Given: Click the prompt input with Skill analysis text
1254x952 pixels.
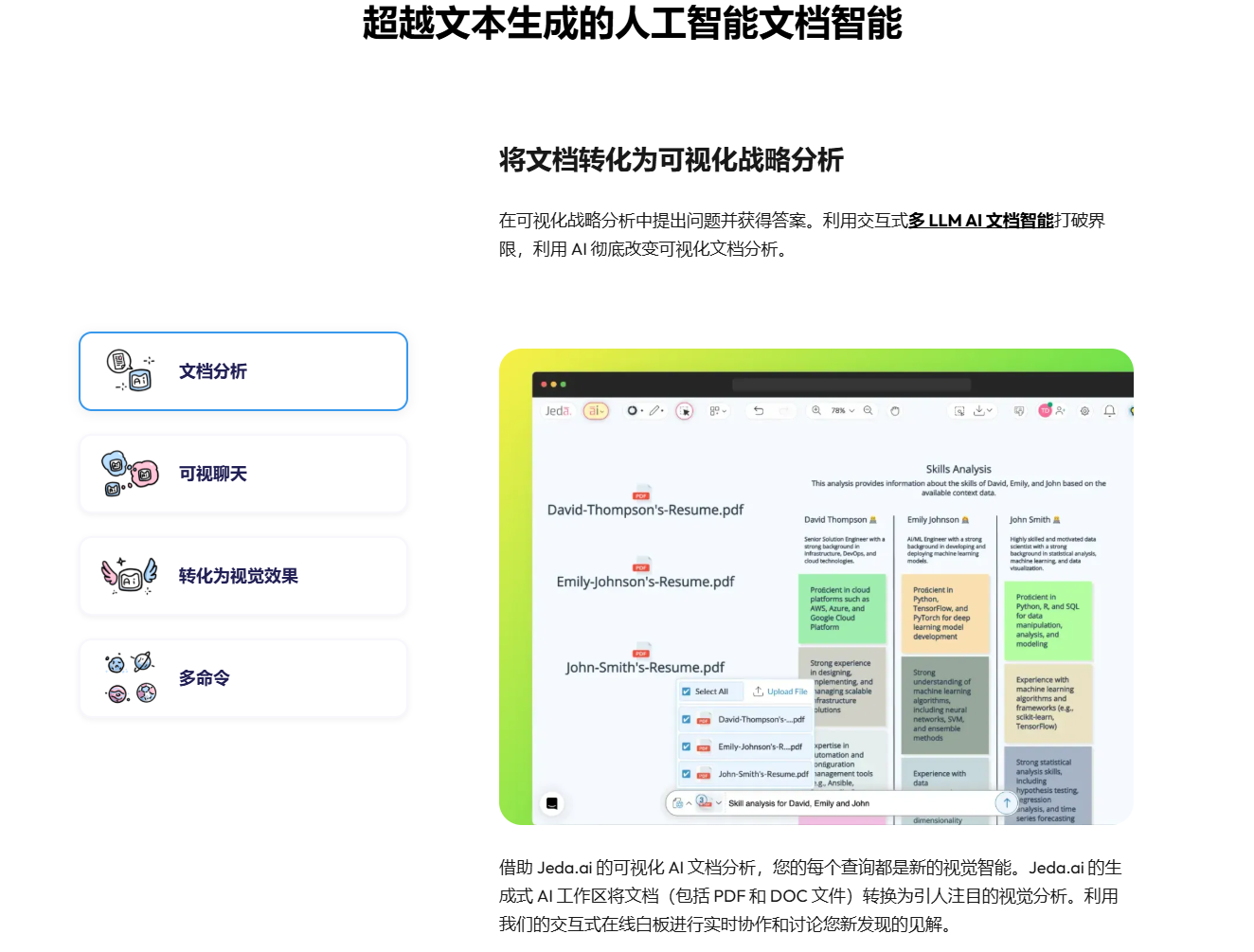Looking at the screenshot, I should click(x=857, y=803).
